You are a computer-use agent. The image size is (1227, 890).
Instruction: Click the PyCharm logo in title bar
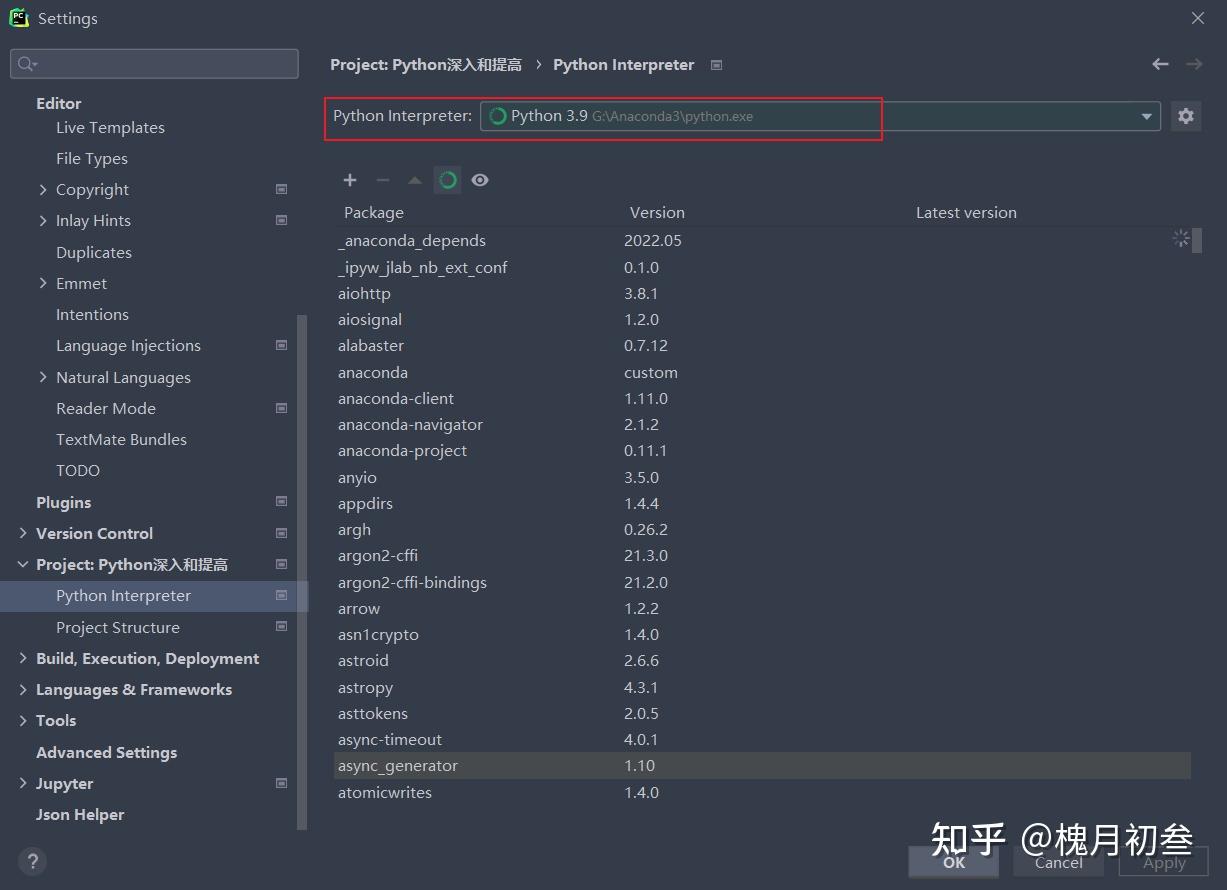coord(19,18)
